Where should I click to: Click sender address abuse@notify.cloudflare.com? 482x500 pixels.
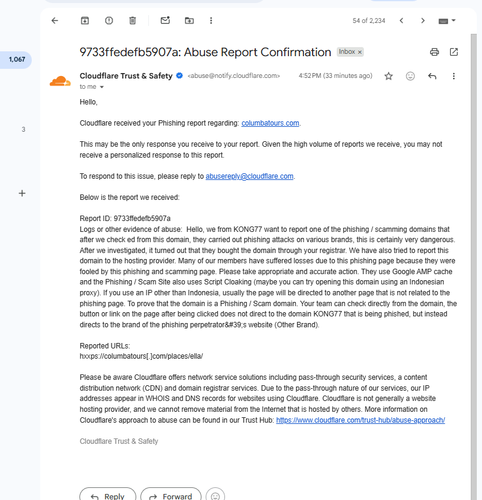[234, 76]
